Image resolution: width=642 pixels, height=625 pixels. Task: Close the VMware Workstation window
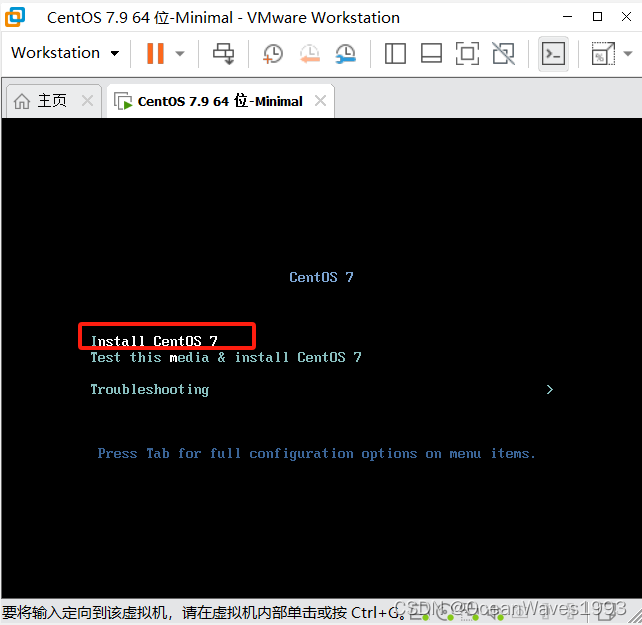pyautogui.click(x=626, y=17)
